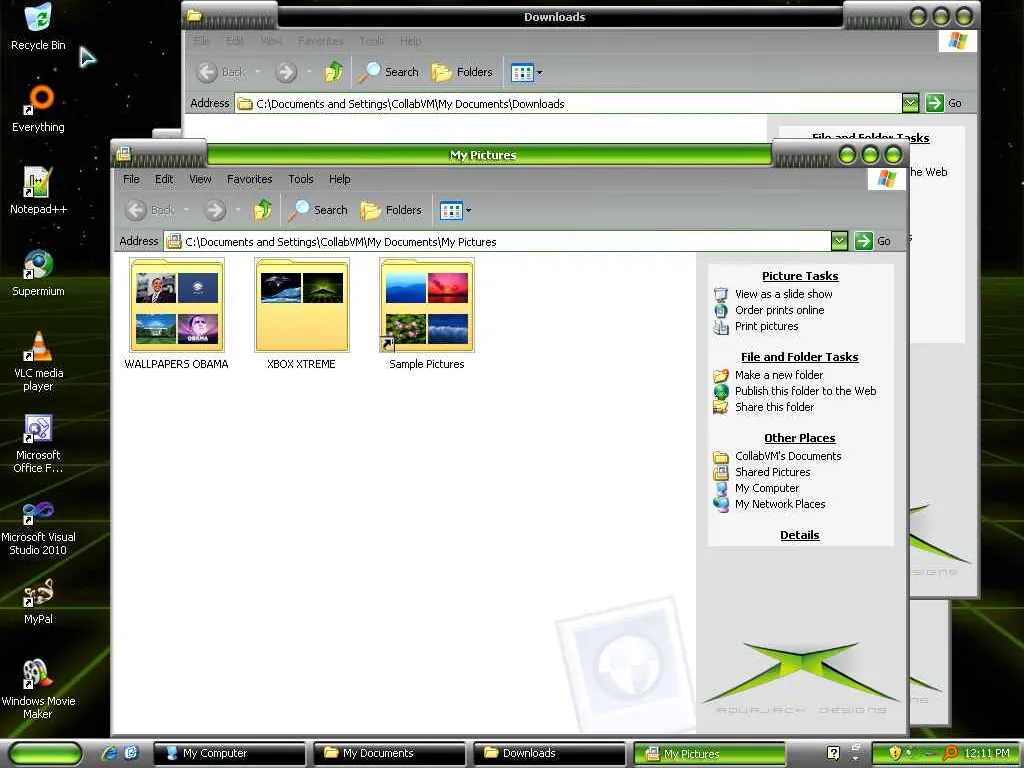Click Make a new folder
This screenshot has width=1024, height=768.
tap(778, 375)
